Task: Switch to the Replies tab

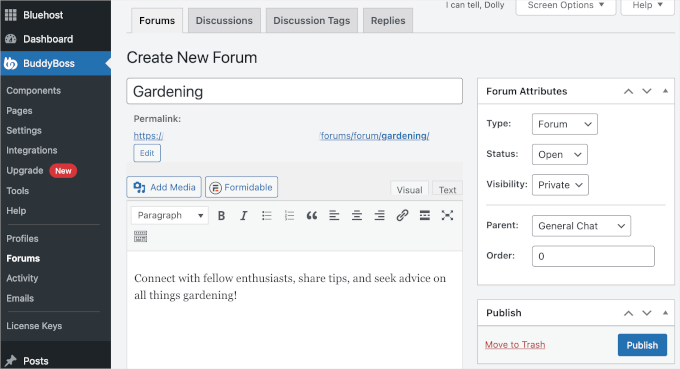Action: click(388, 20)
